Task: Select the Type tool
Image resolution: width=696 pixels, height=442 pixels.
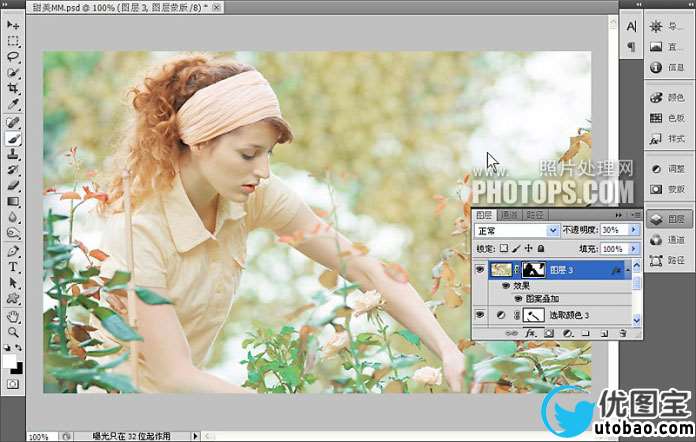Action: pos(13,267)
